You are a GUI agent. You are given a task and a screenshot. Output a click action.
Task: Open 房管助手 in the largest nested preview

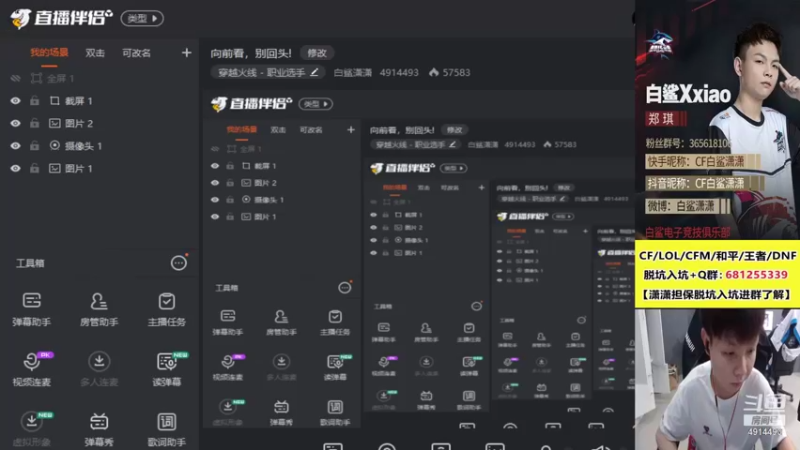coord(281,322)
